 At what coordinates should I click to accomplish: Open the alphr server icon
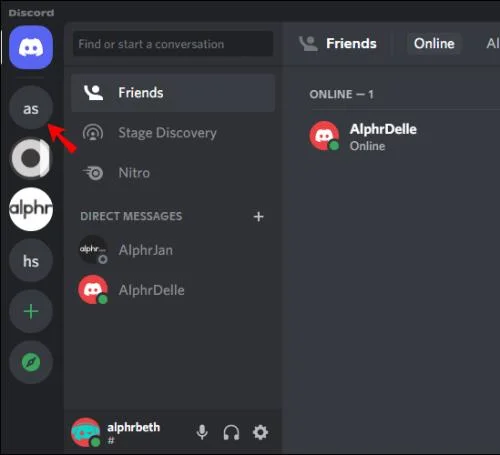pyautogui.click(x=31, y=209)
